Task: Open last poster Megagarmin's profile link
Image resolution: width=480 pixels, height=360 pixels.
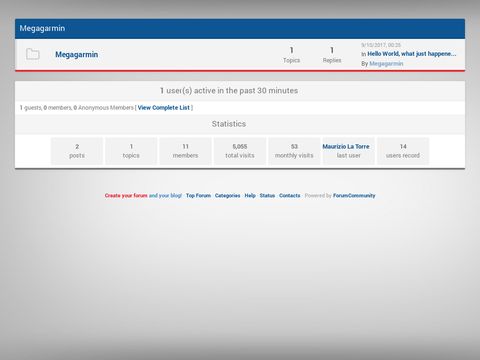Action: pyautogui.click(x=386, y=64)
